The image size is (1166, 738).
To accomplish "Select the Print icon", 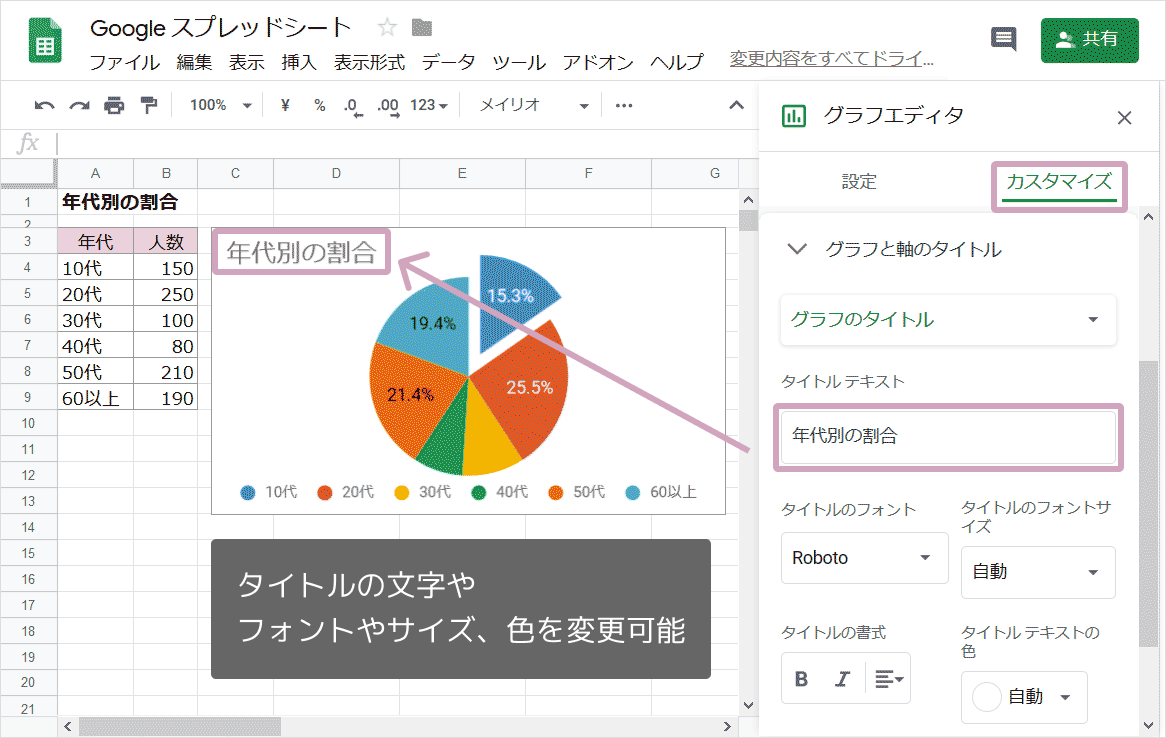I will pyautogui.click(x=113, y=105).
